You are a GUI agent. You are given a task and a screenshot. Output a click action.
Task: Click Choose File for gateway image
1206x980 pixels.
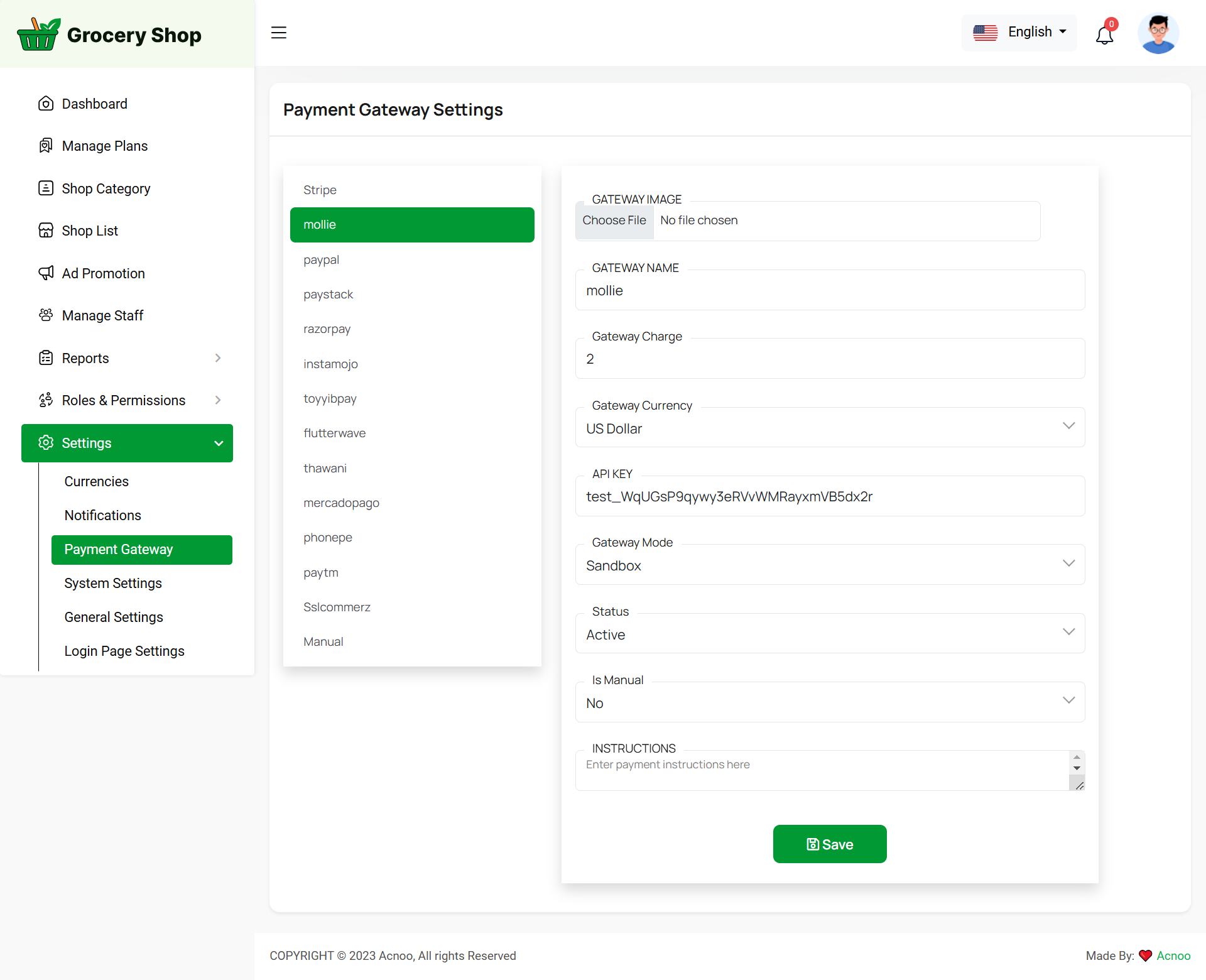click(614, 220)
